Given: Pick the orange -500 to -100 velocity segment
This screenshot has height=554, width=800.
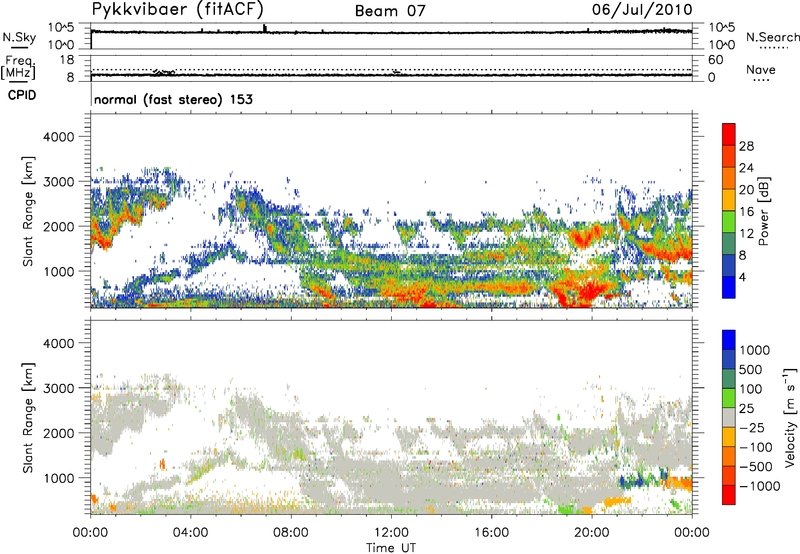Looking at the screenshot, I should pos(729,457).
